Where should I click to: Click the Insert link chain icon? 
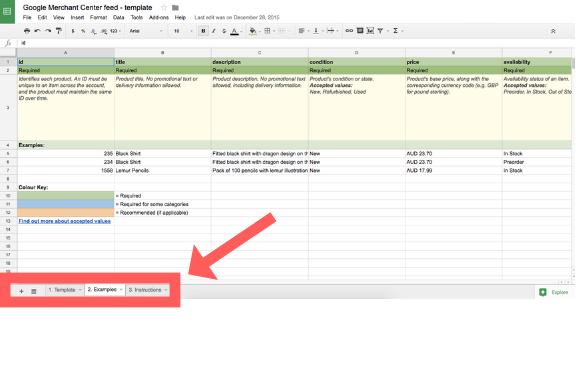(x=349, y=31)
